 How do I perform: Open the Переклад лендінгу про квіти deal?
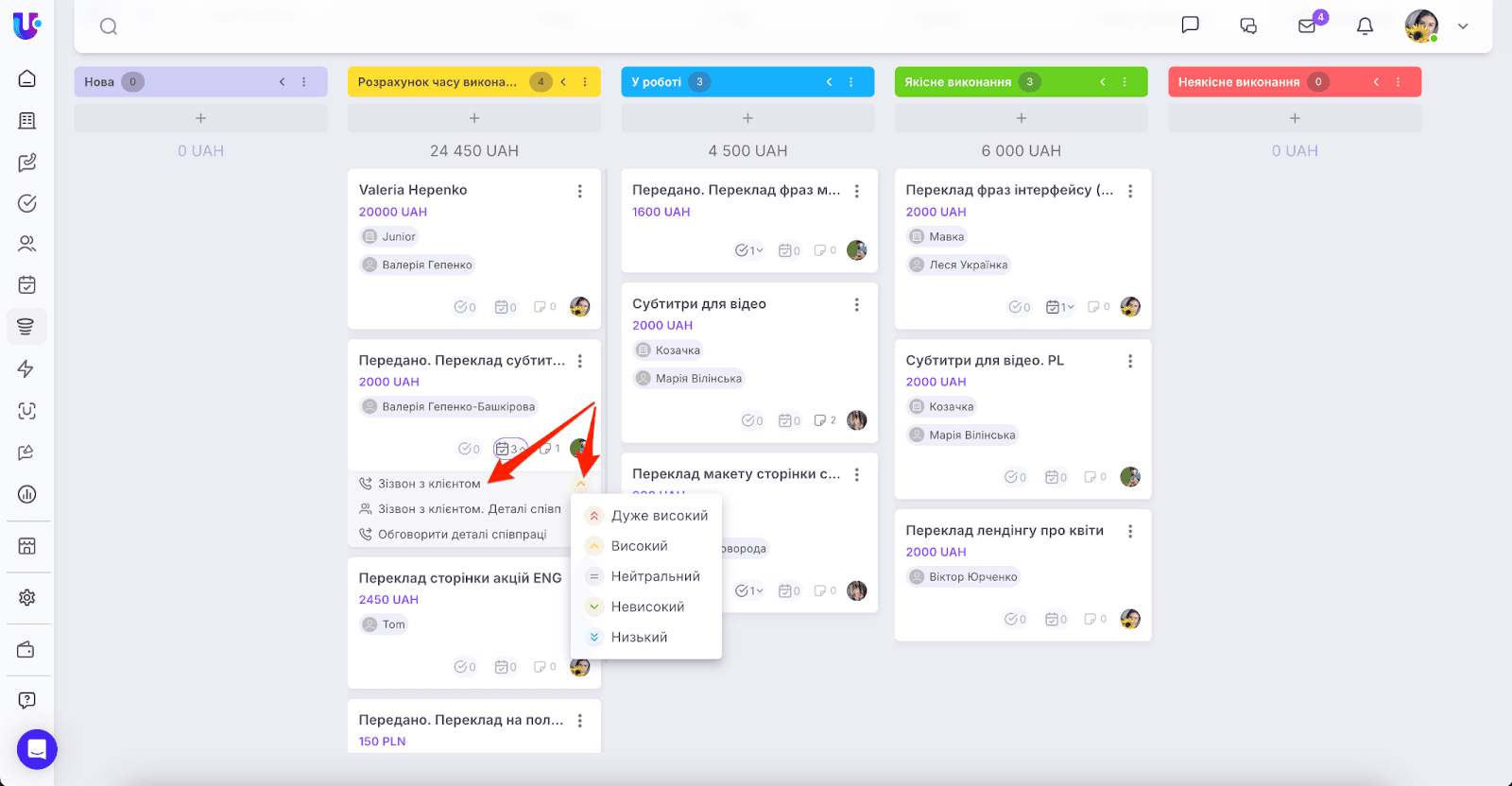pyautogui.click(x=1005, y=531)
